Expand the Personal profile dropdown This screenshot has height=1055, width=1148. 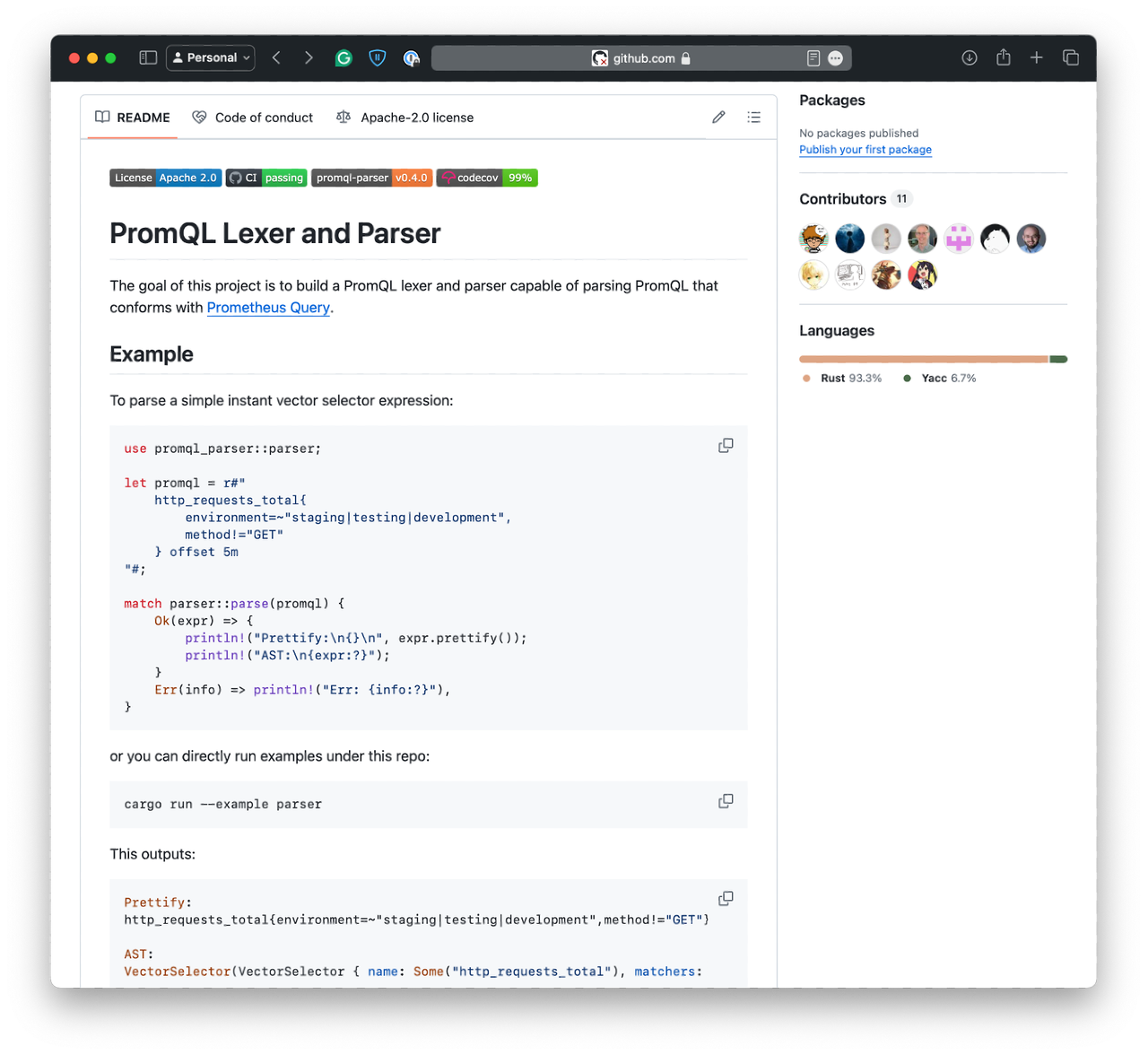point(211,57)
